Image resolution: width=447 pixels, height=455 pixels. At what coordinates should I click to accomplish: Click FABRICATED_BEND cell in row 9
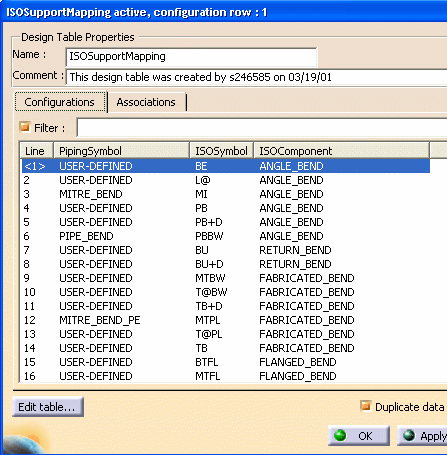coord(307,278)
